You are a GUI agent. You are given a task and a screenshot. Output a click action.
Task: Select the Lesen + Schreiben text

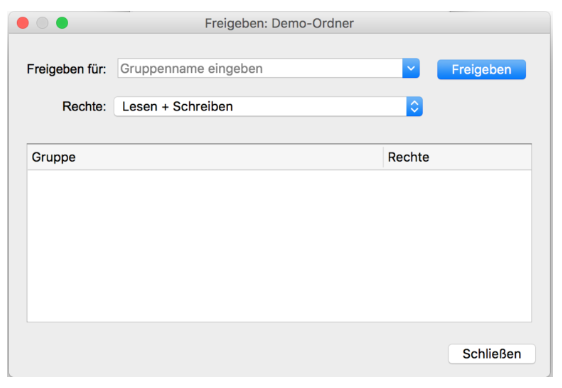[x=177, y=106]
